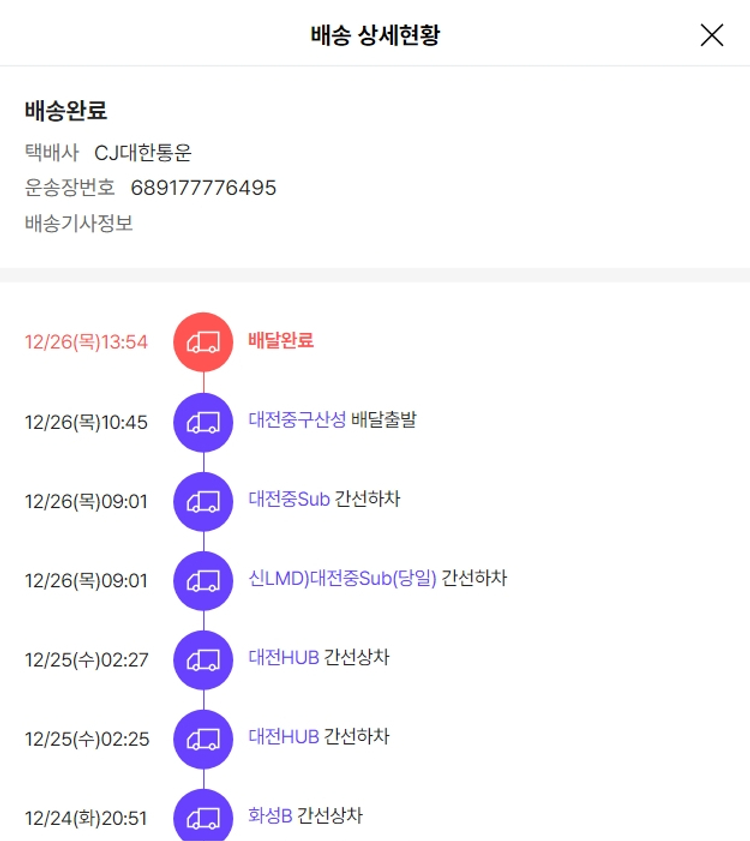Screen dimensions: 750x841
Task: Click the 12/26(목)13:54 timestamp
Action: [x=86, y=342]
